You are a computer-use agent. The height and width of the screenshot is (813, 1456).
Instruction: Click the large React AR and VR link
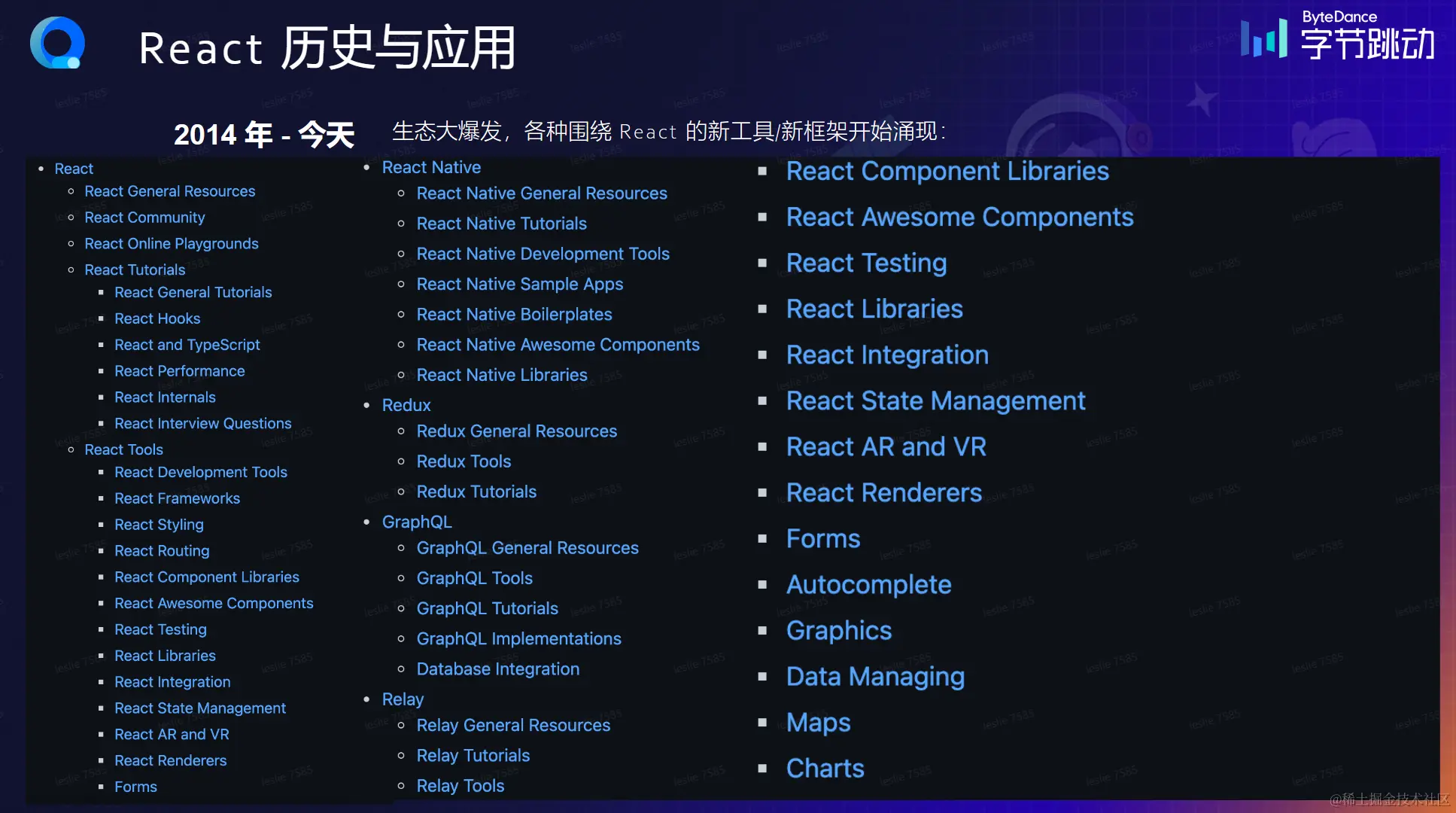pyautogui.click(x=886, y=446)
